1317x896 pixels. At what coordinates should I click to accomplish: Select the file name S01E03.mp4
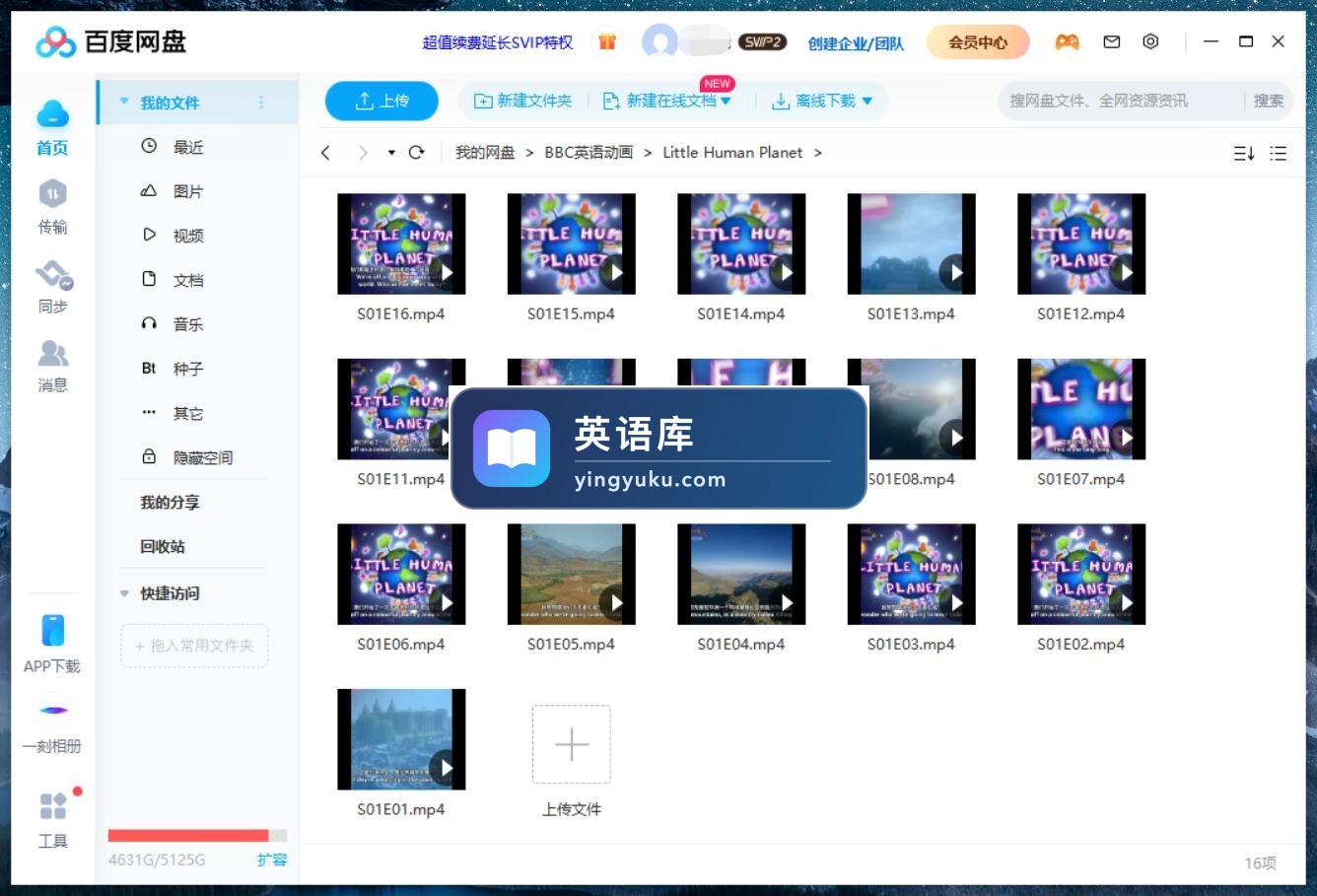(x=911, y=645)
